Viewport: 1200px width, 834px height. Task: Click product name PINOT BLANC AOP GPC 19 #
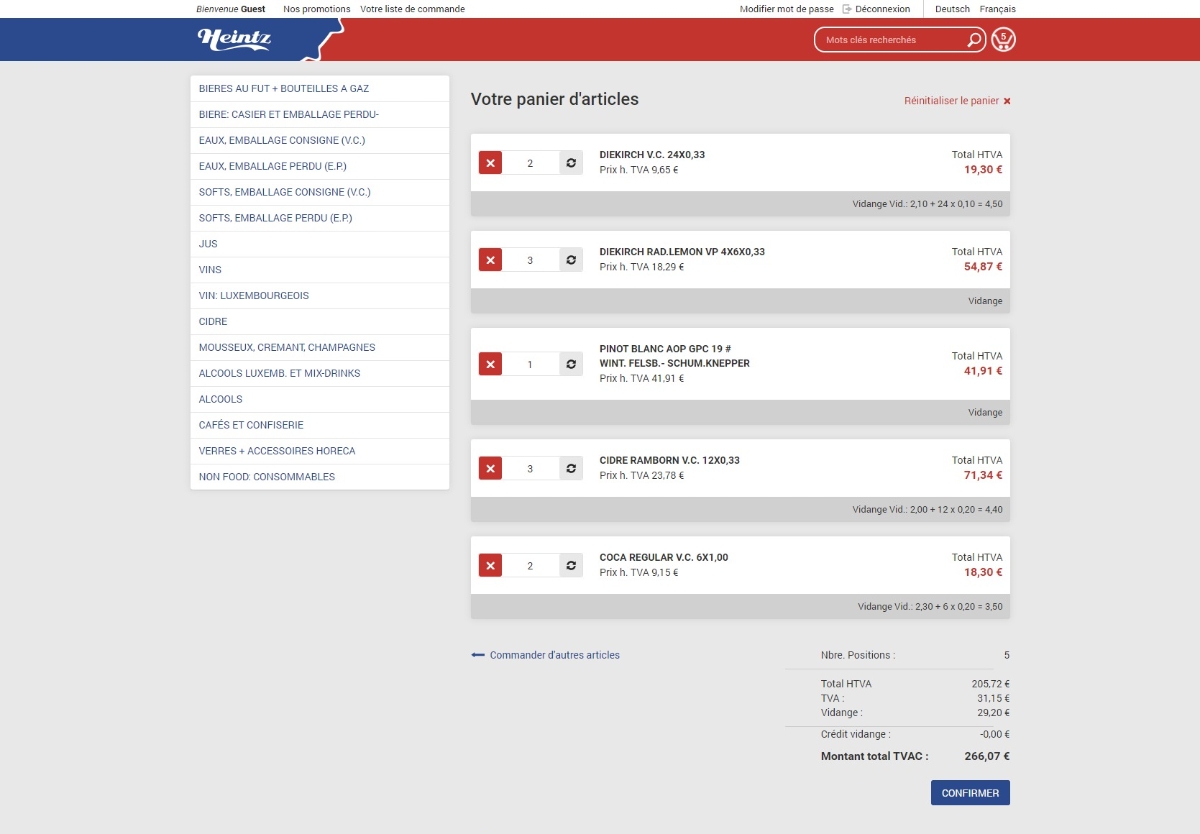pos(666,349)
